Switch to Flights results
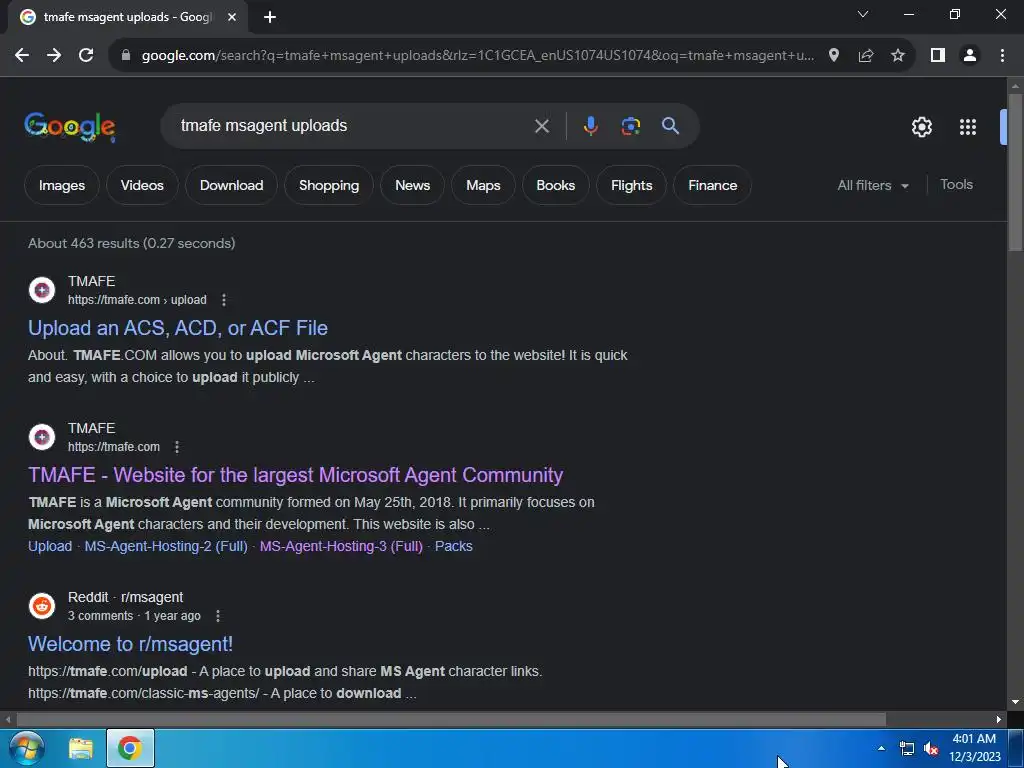Viewport: 1024px width, 768px height. point(632,185)
